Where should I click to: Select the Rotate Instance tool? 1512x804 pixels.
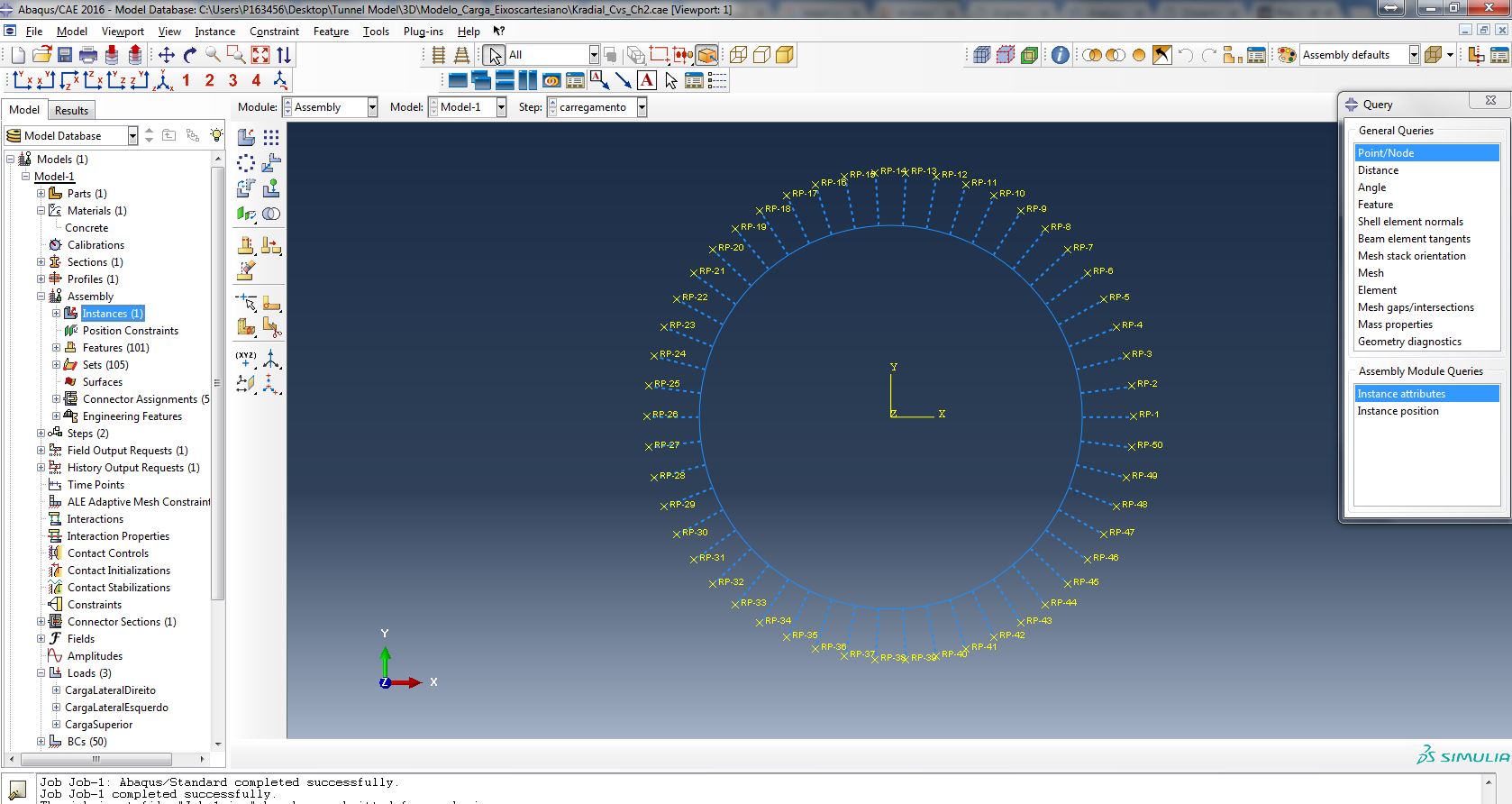click(x=246, y=188)
